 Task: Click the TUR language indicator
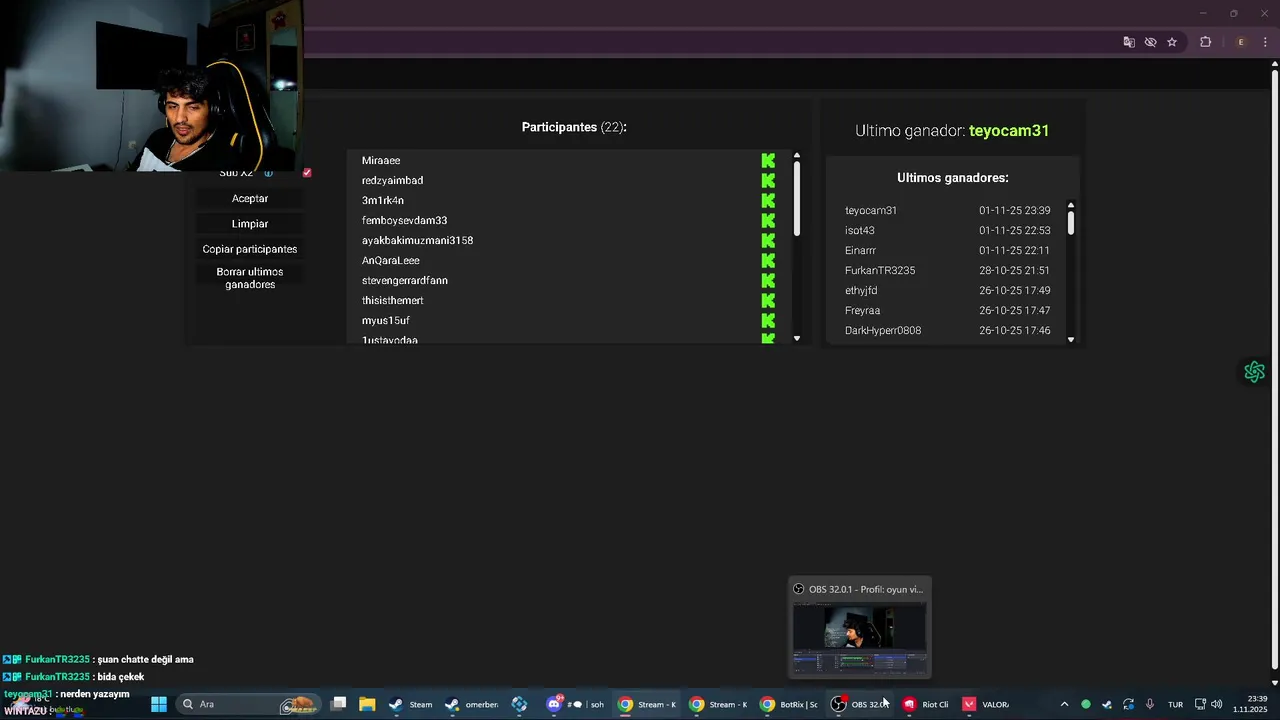click(x=1176, y=704)
